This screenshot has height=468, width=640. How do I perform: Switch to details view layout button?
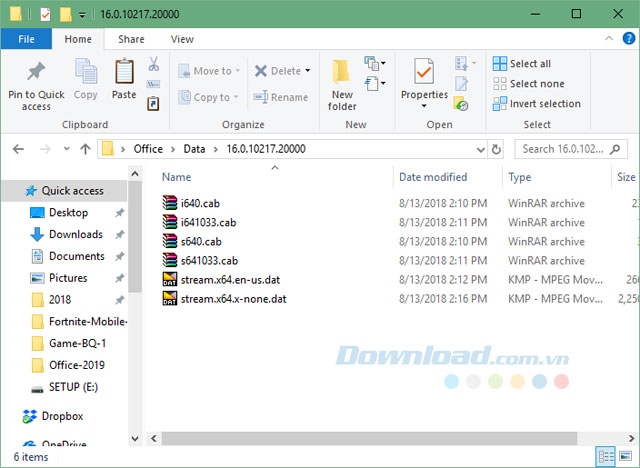click(606, 456)
